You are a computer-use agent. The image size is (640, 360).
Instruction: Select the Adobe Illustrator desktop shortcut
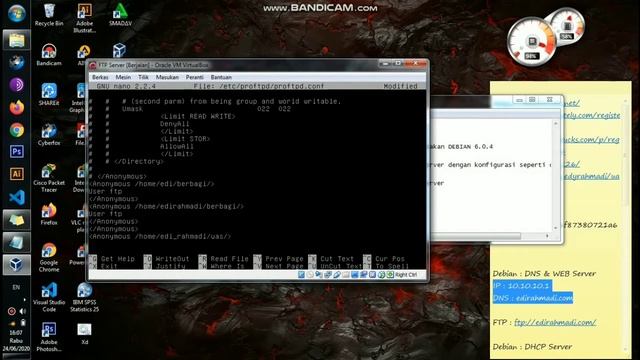[x=84, y=18]
